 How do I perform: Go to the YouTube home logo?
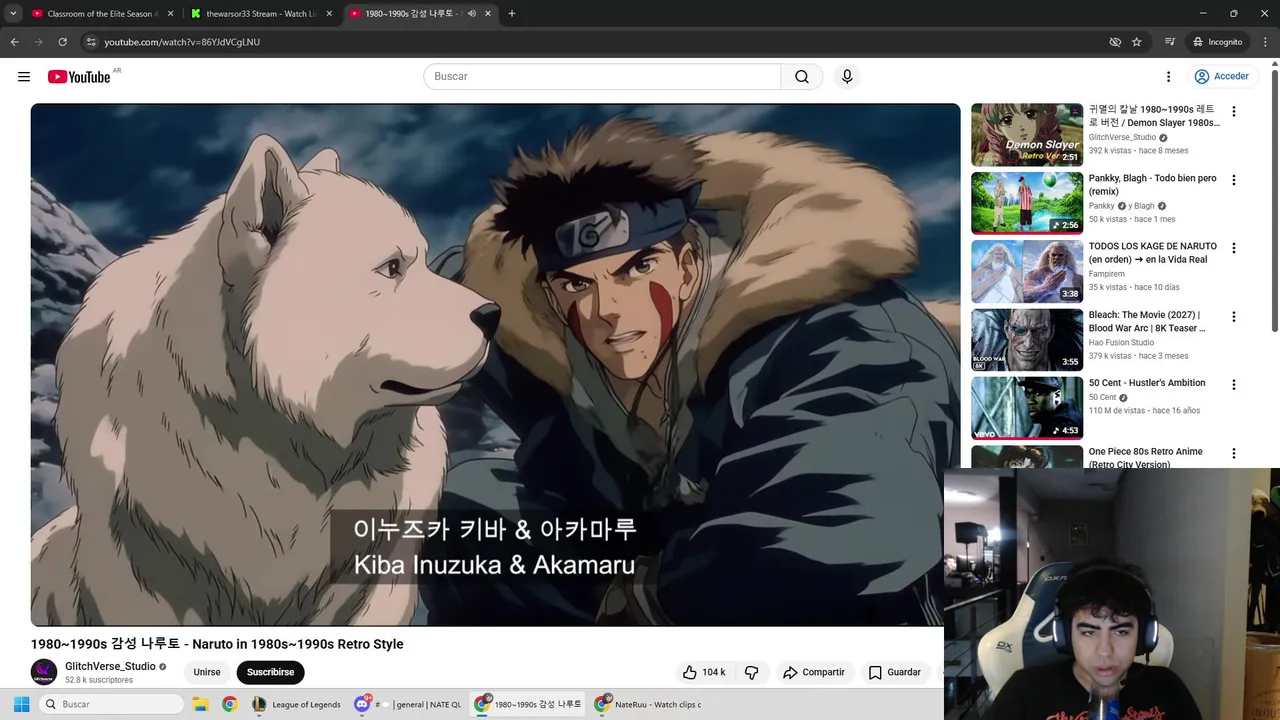78,77
